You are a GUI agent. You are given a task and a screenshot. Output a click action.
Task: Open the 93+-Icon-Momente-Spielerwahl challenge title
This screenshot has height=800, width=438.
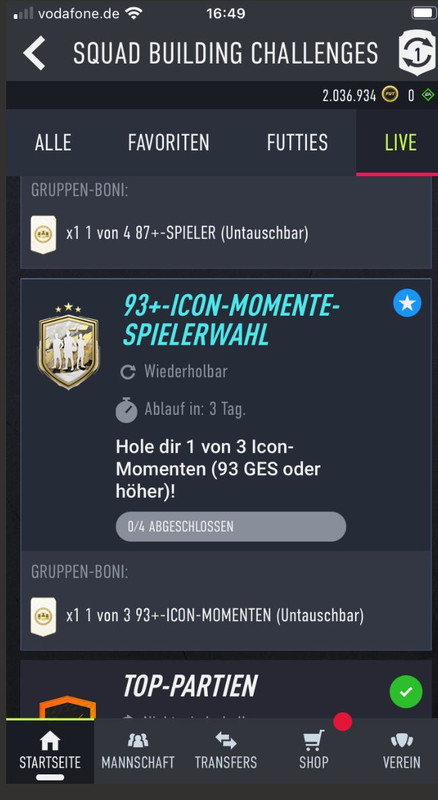coord(231,320)
